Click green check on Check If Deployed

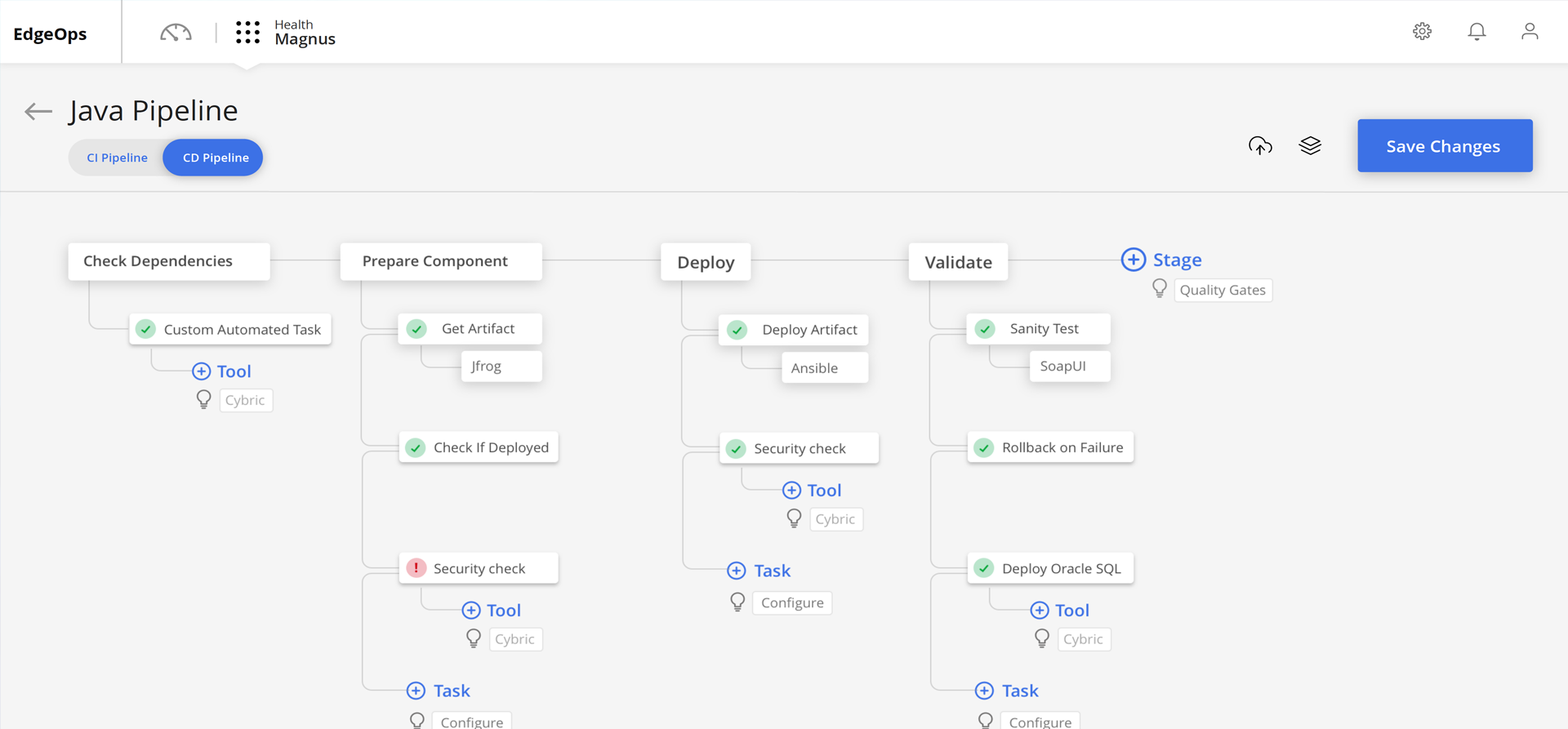pyautogui.click(x=416, y=448)
